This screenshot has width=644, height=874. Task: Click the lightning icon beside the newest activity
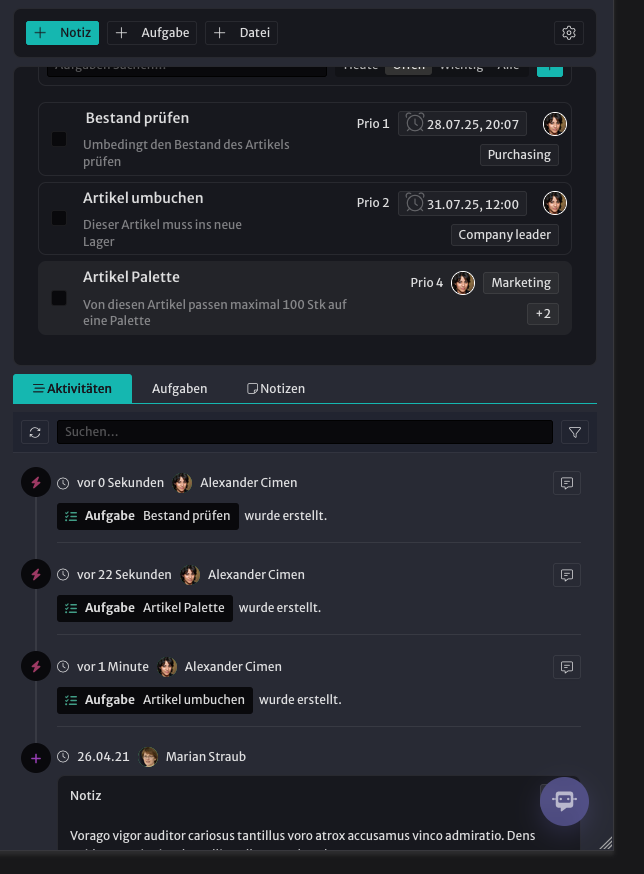tap(36, 482)
